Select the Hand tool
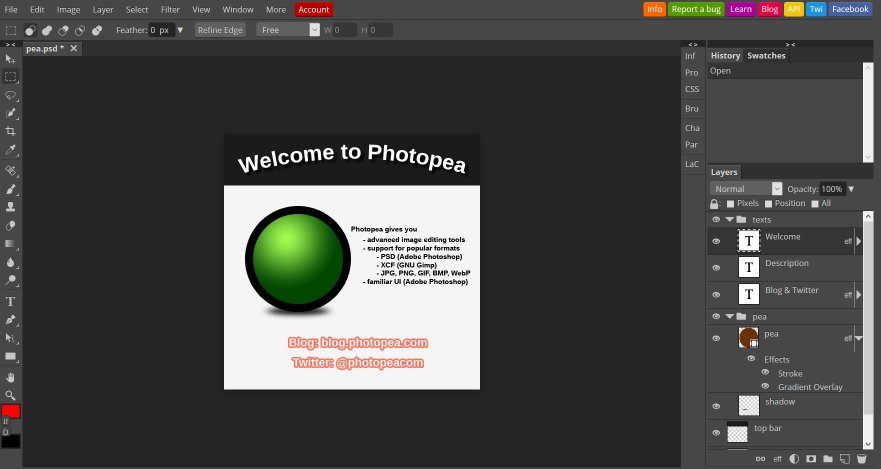The image size is (881, 469). (10, 377)
